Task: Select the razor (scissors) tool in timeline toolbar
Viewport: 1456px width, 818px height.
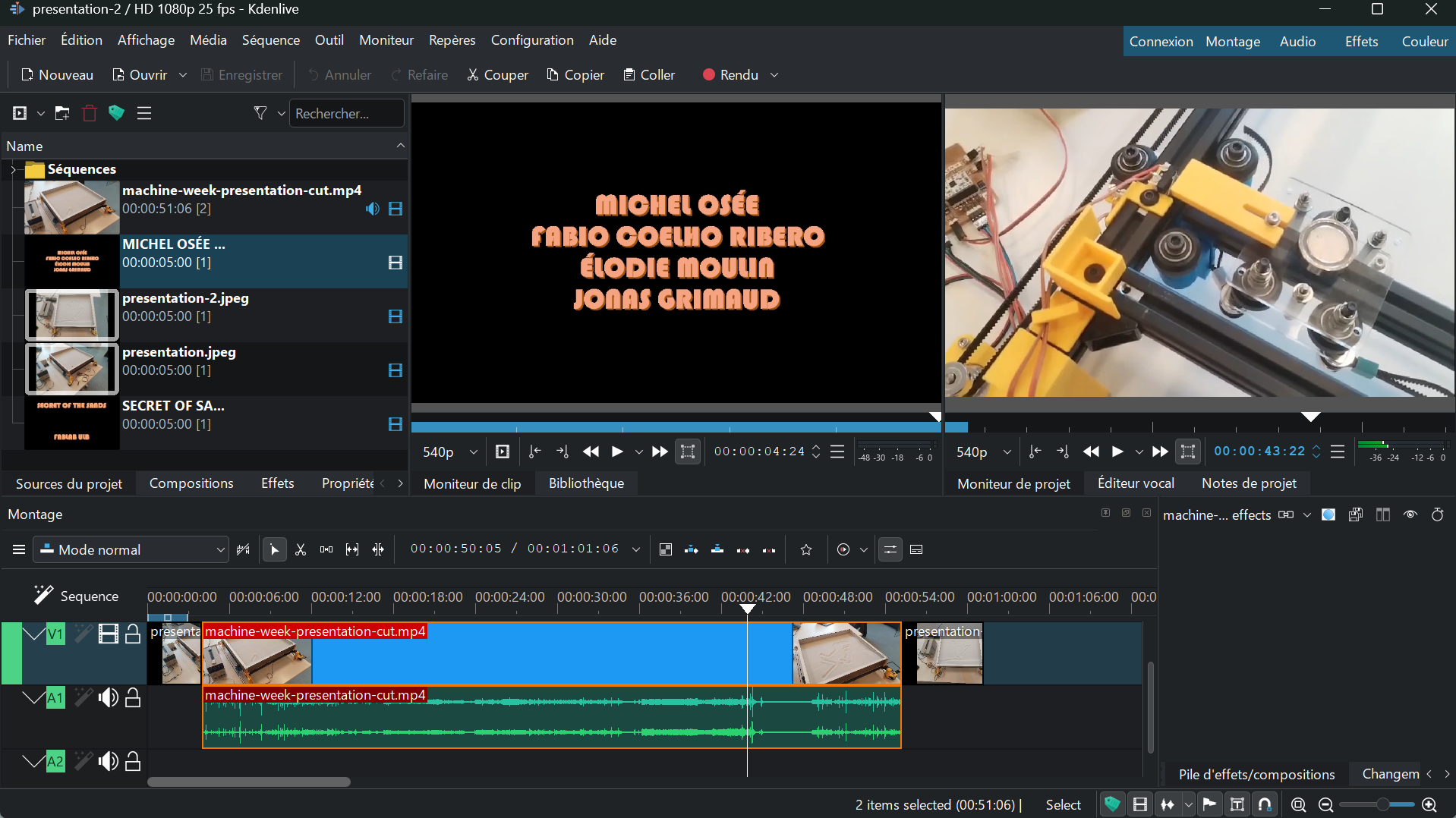Action: 301,550
